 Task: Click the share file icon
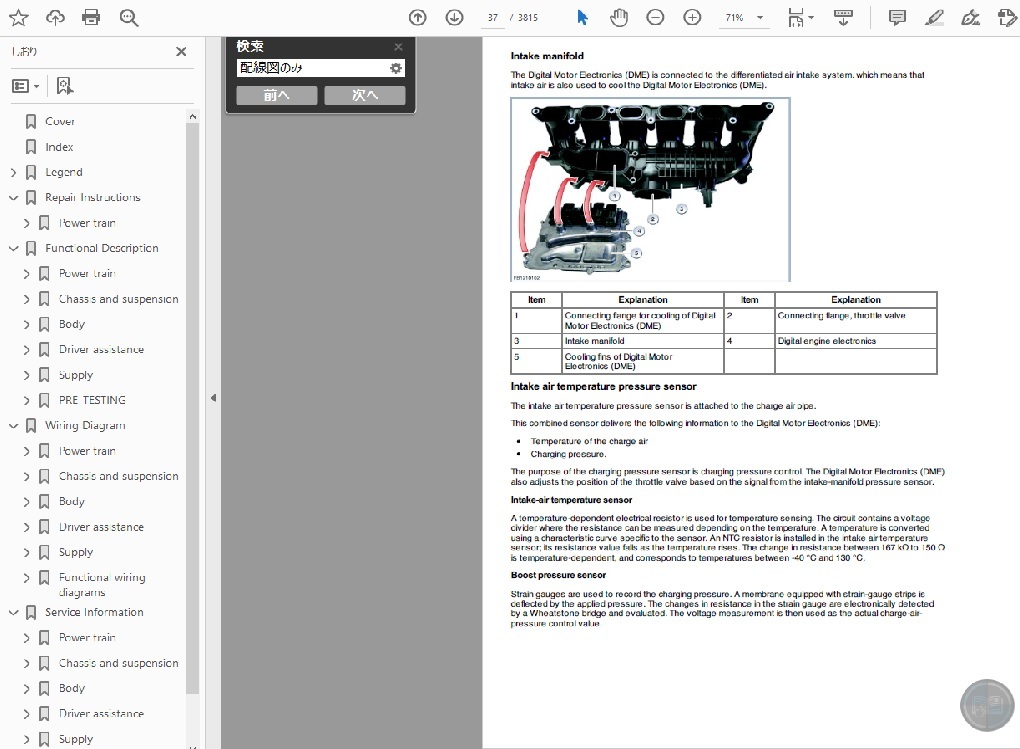tap(1007, 18)
